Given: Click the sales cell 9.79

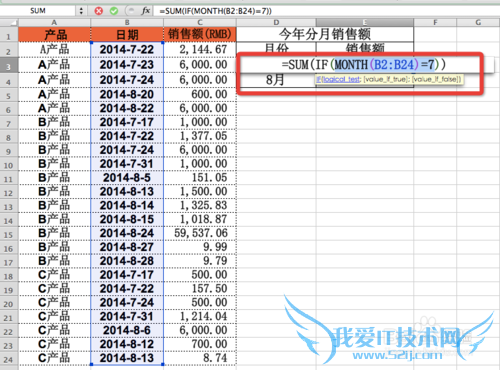Looking at the screenshot, I should [200, 261].
